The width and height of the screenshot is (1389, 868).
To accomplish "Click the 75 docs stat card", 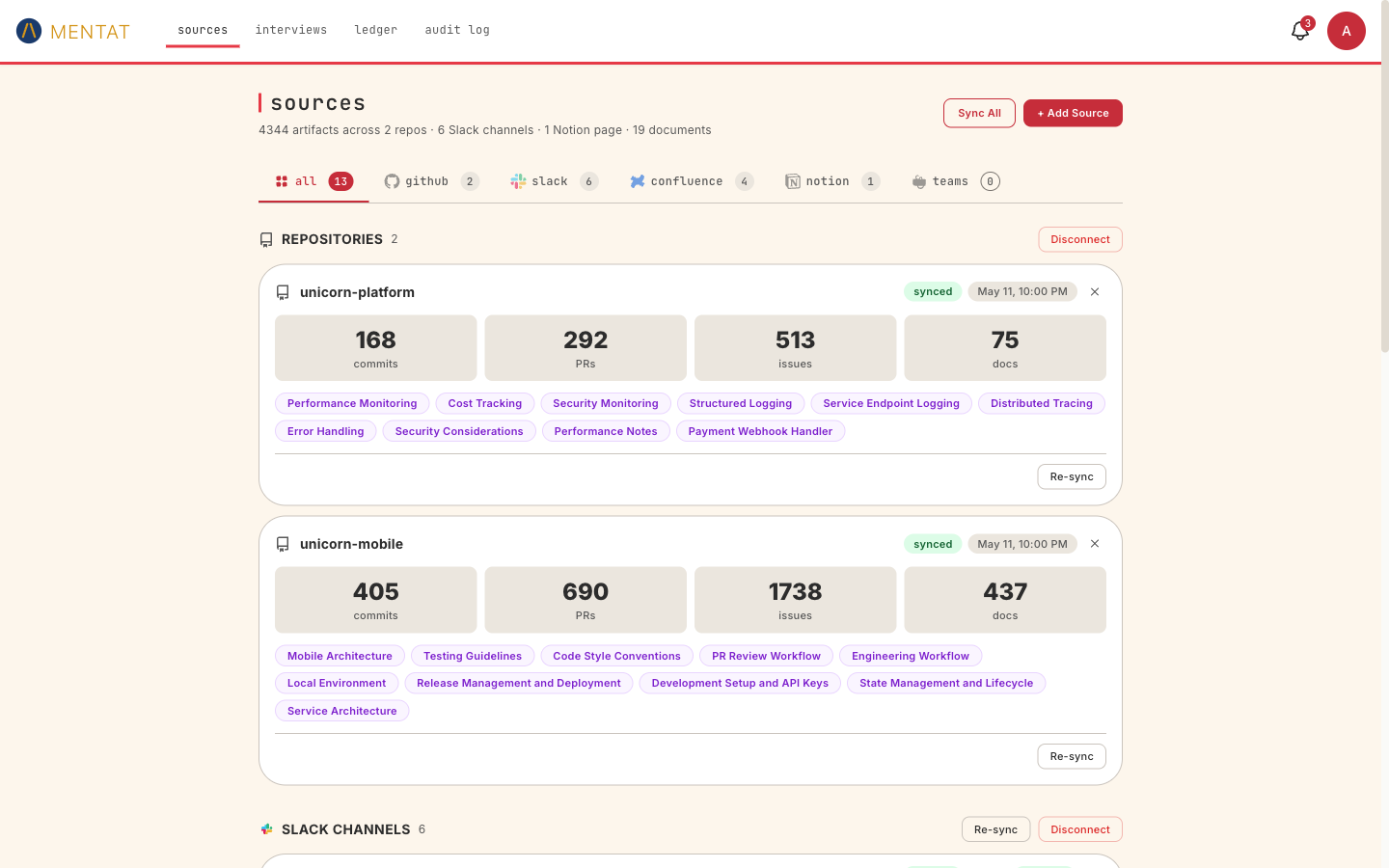I will click(x=1005, y=348).
